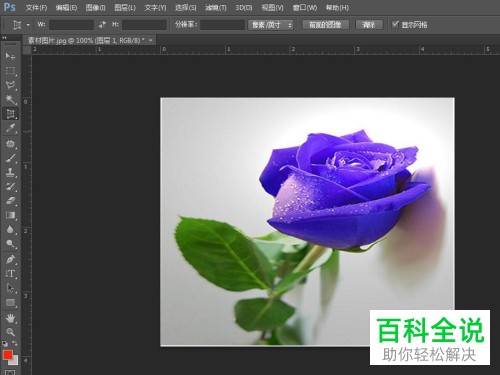Image resolution: width=500 pixels, height=375 pixels.
Task: Select the Move tool
Action: point(10,56)
